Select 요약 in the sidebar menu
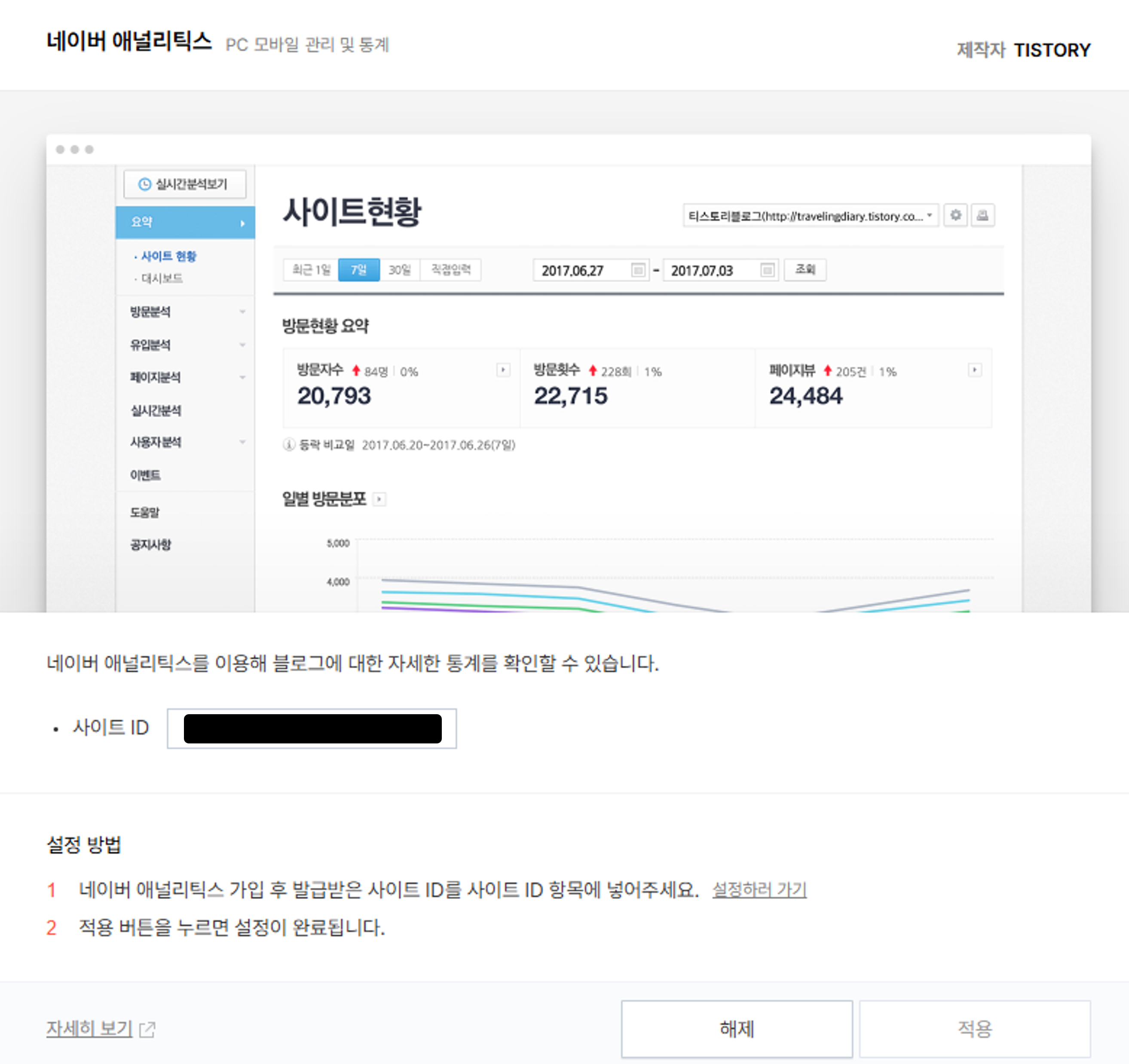The width and height of the screenshot is (1129, 1064). 143,222
